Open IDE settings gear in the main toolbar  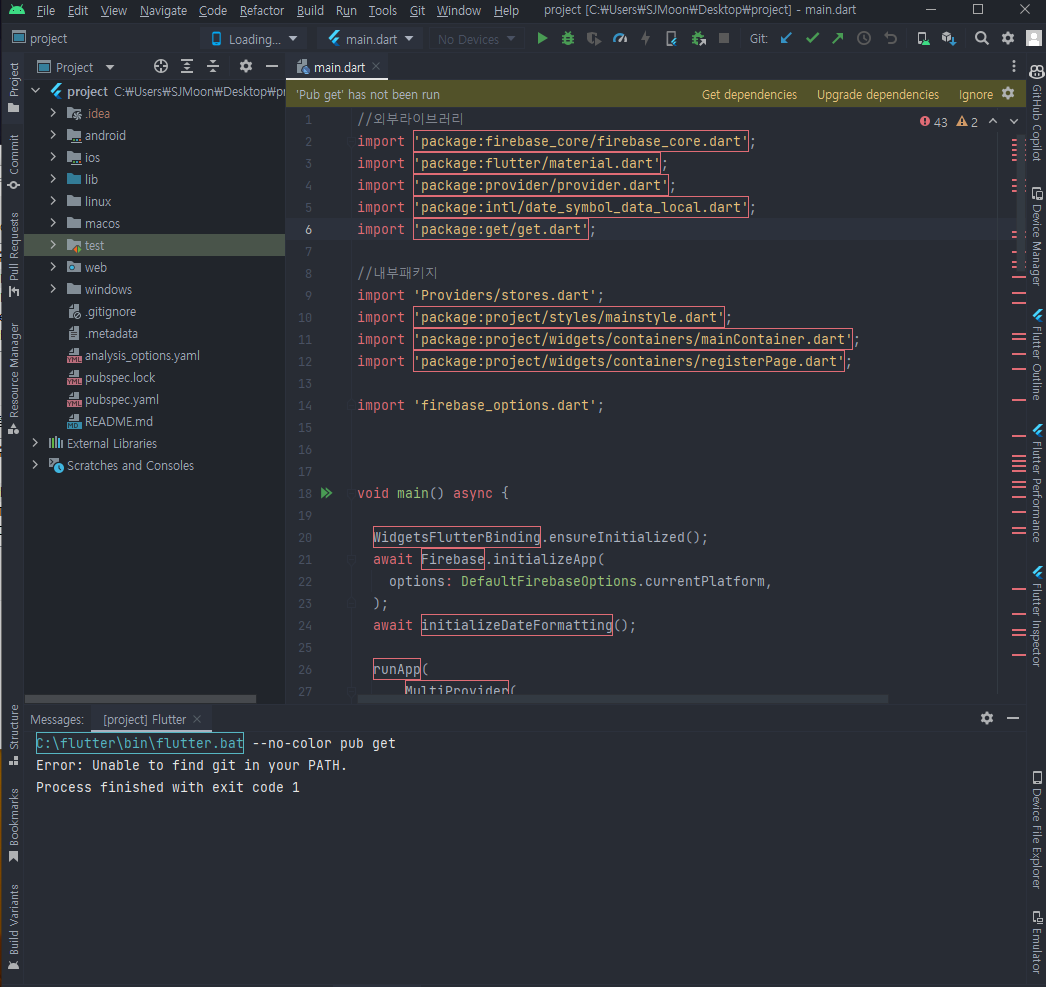coord(1008,39)
